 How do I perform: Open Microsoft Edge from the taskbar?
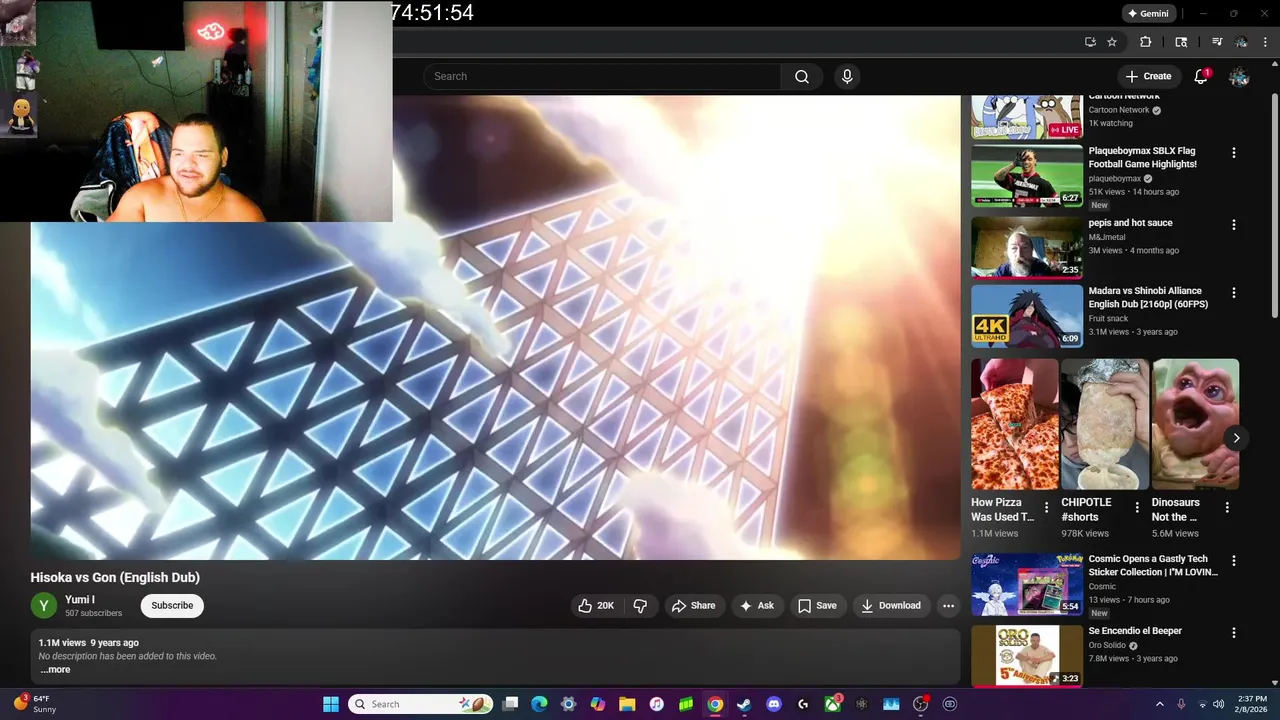click(x=539, y=704)
